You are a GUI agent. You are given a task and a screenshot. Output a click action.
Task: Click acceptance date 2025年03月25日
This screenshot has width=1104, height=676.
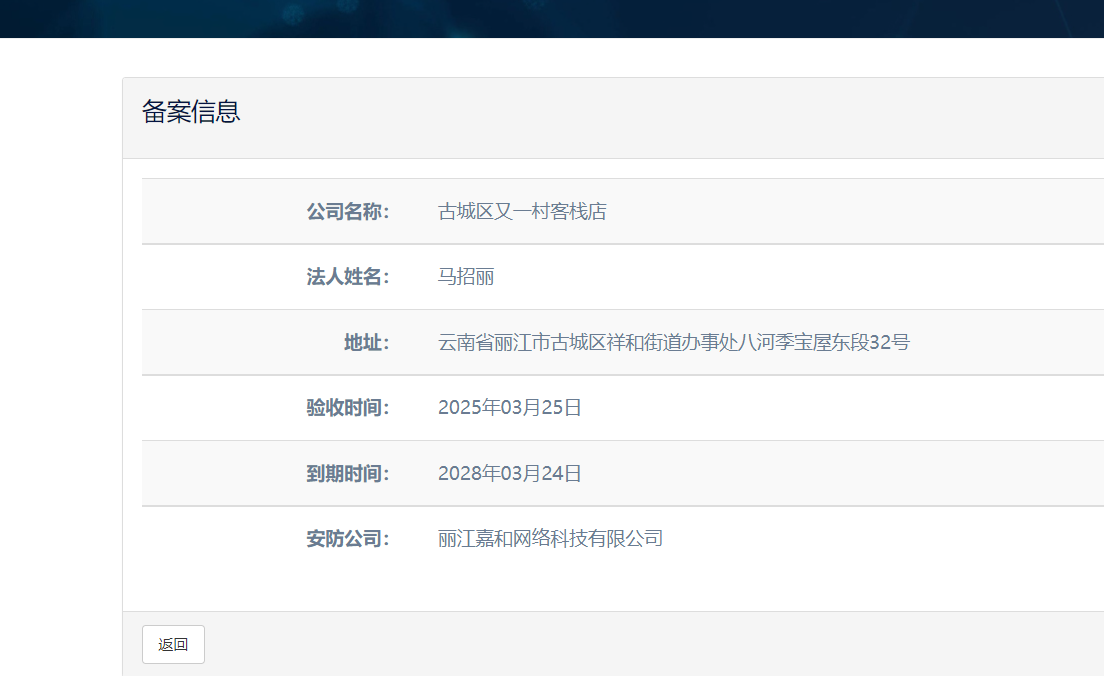tap(510, 408)
